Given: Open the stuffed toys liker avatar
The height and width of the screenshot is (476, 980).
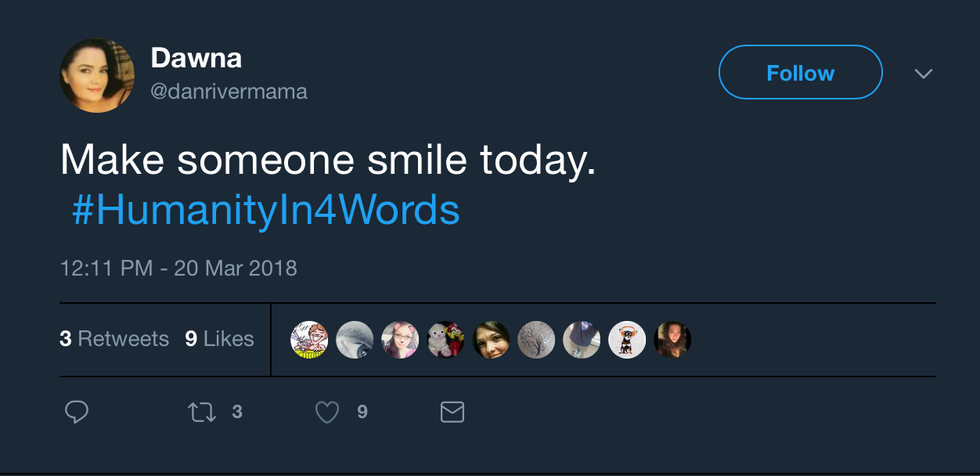Looking at the screenshot, I should [446, 340].
